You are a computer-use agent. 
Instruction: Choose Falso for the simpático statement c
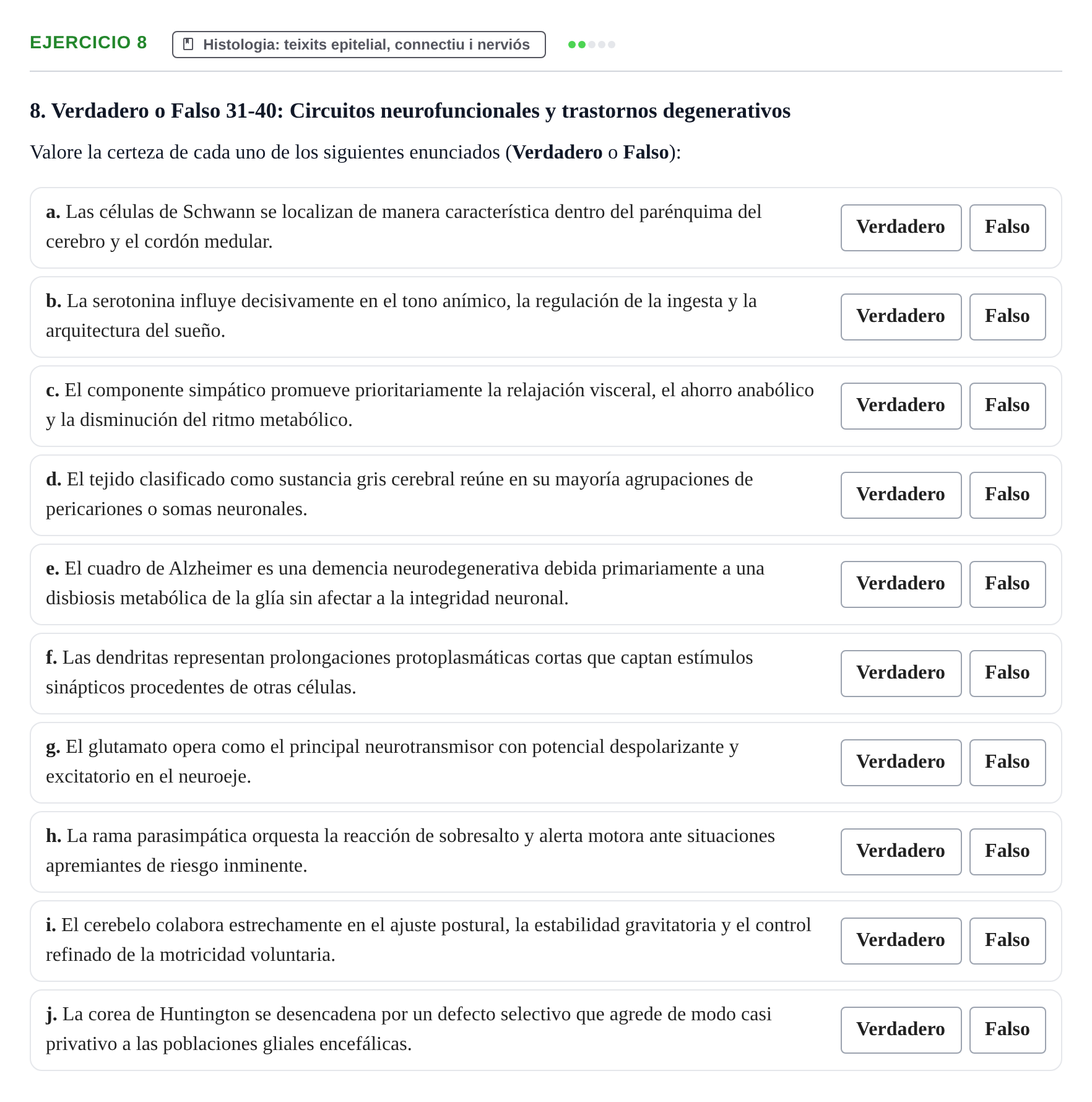pos(1007,406)
